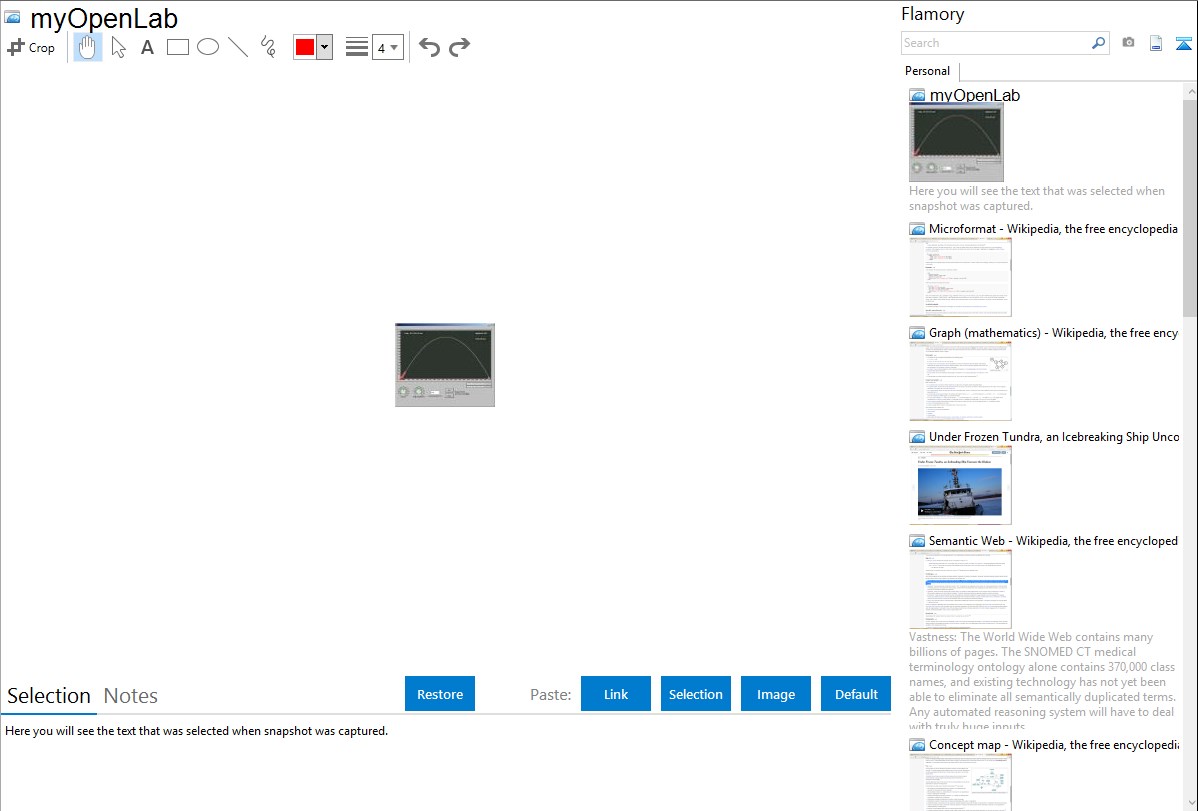This screenshot has width=1198, height=811.
Task: Click the 'Here you will see' selection text
Action: pyautogui.click(x=196, y=731)
